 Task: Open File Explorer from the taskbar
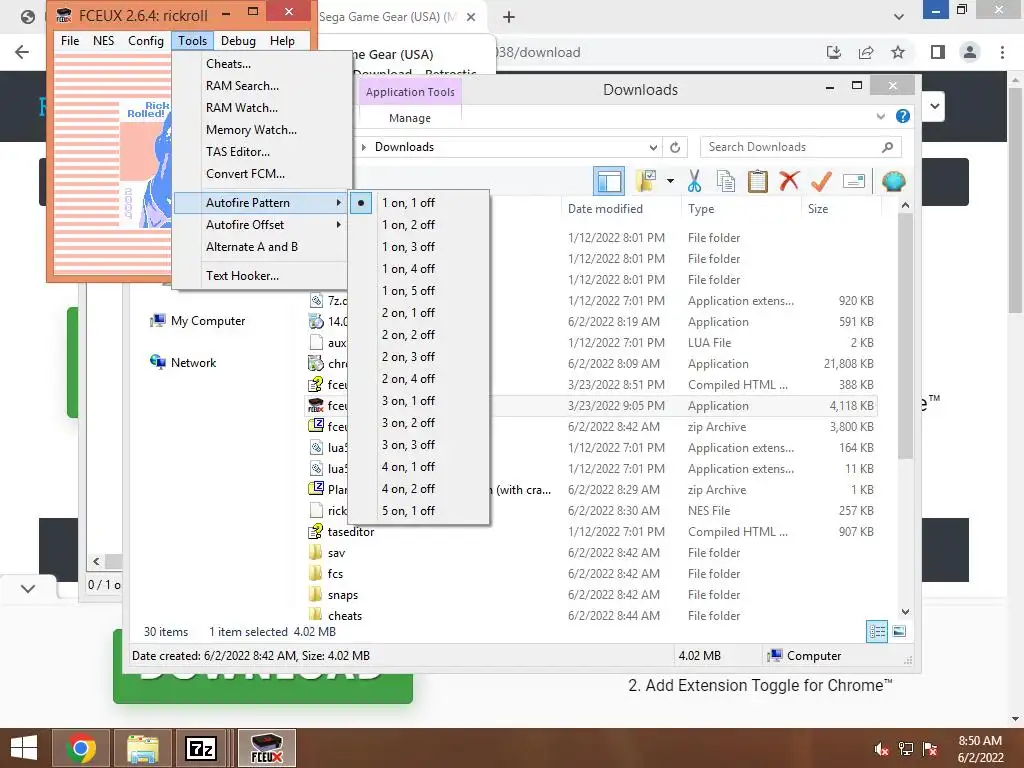click(143, 748)
